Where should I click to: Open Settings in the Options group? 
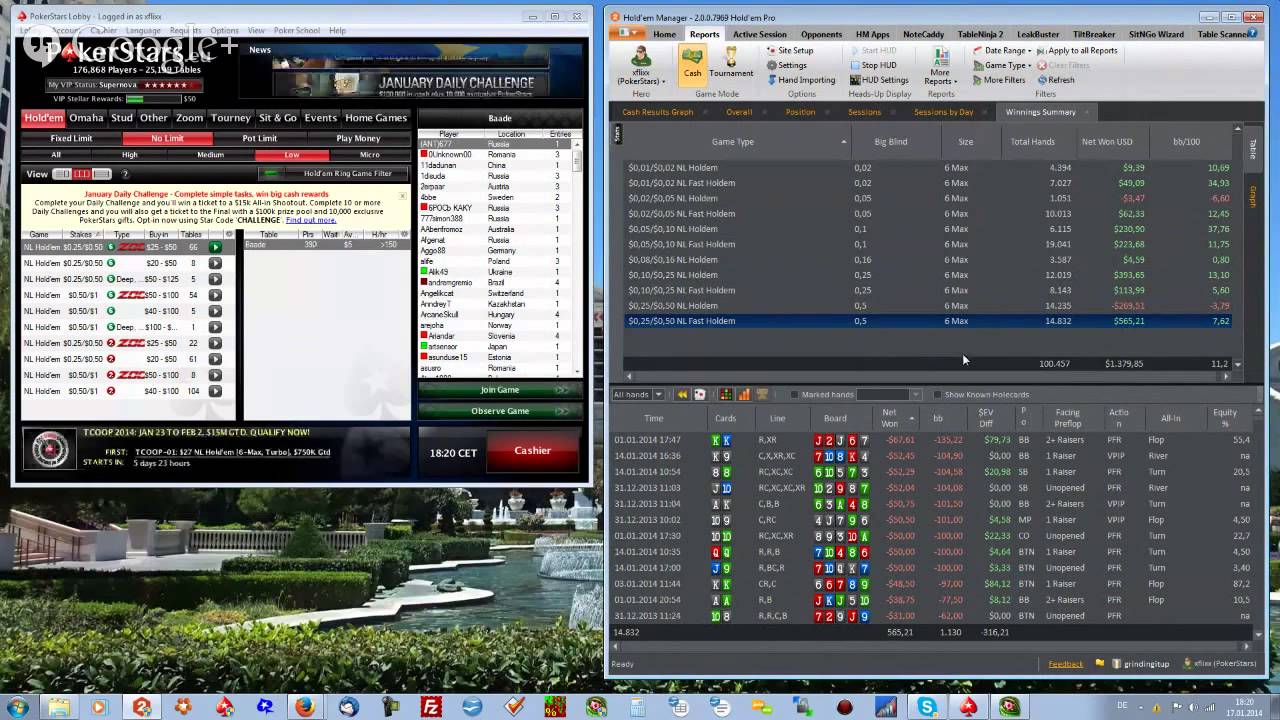point(786,65)
